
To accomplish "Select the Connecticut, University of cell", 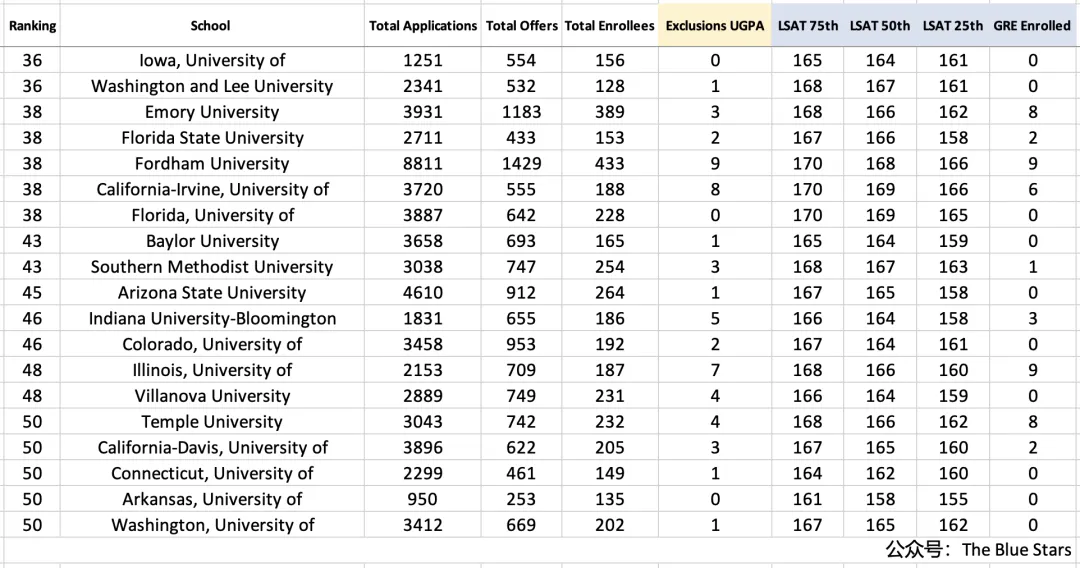I will coord(212,474).
